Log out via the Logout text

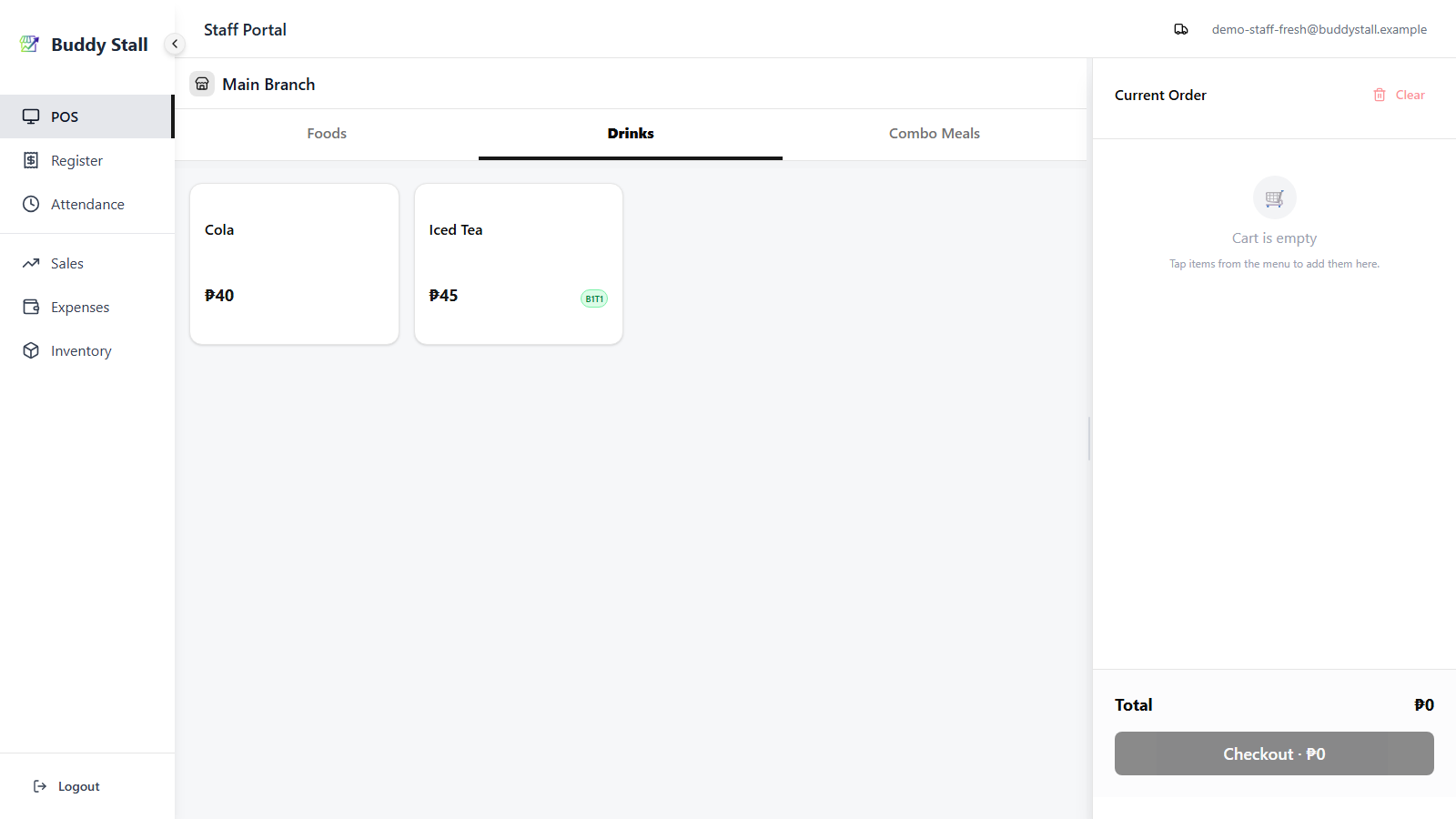(79, 786)
